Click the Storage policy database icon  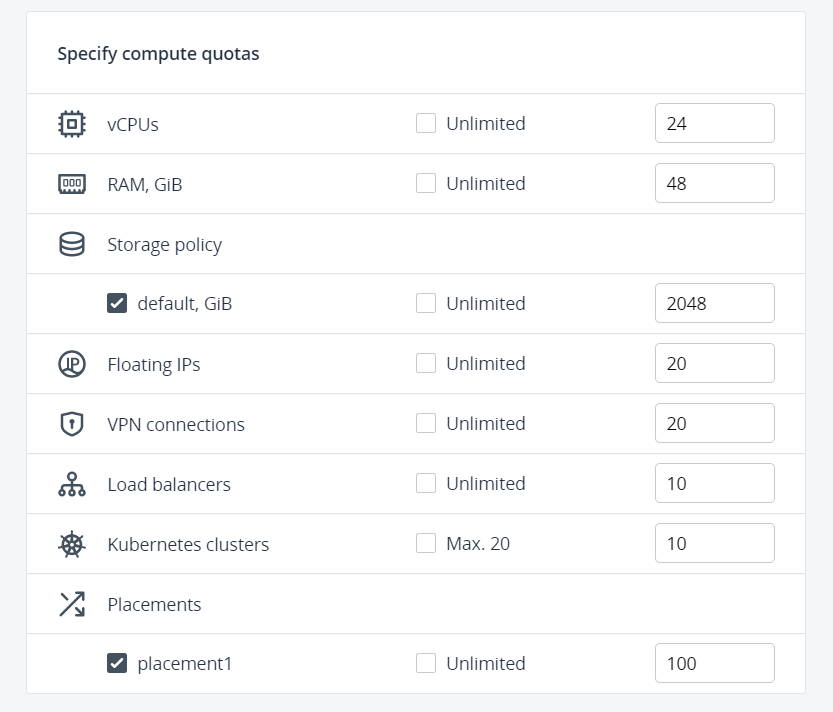click(72, 244)
